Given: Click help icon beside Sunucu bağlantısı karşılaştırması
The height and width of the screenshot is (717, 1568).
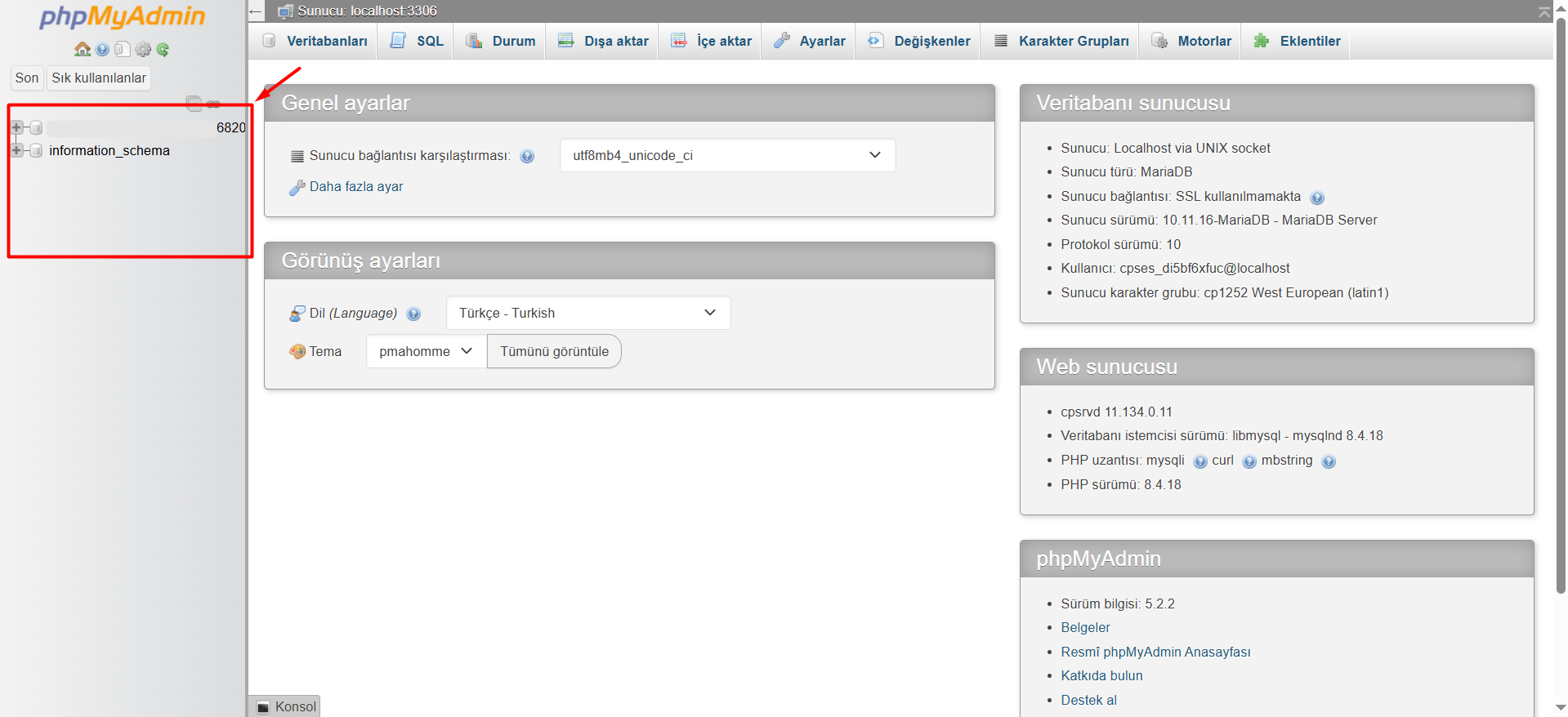Looking at the screenshot, I should (x=527, y=156).
